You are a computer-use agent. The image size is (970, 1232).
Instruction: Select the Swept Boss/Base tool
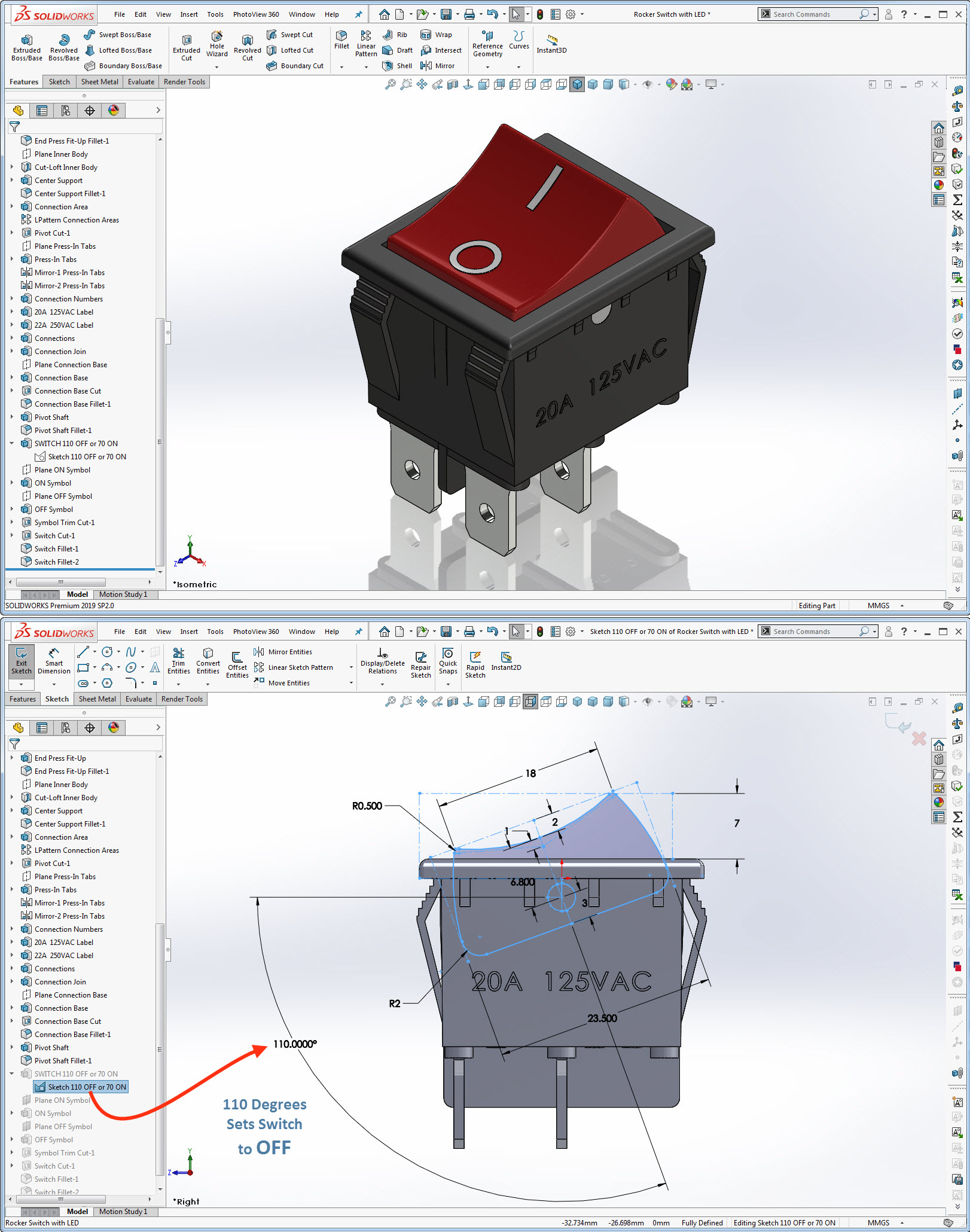[x=117, y=35]
